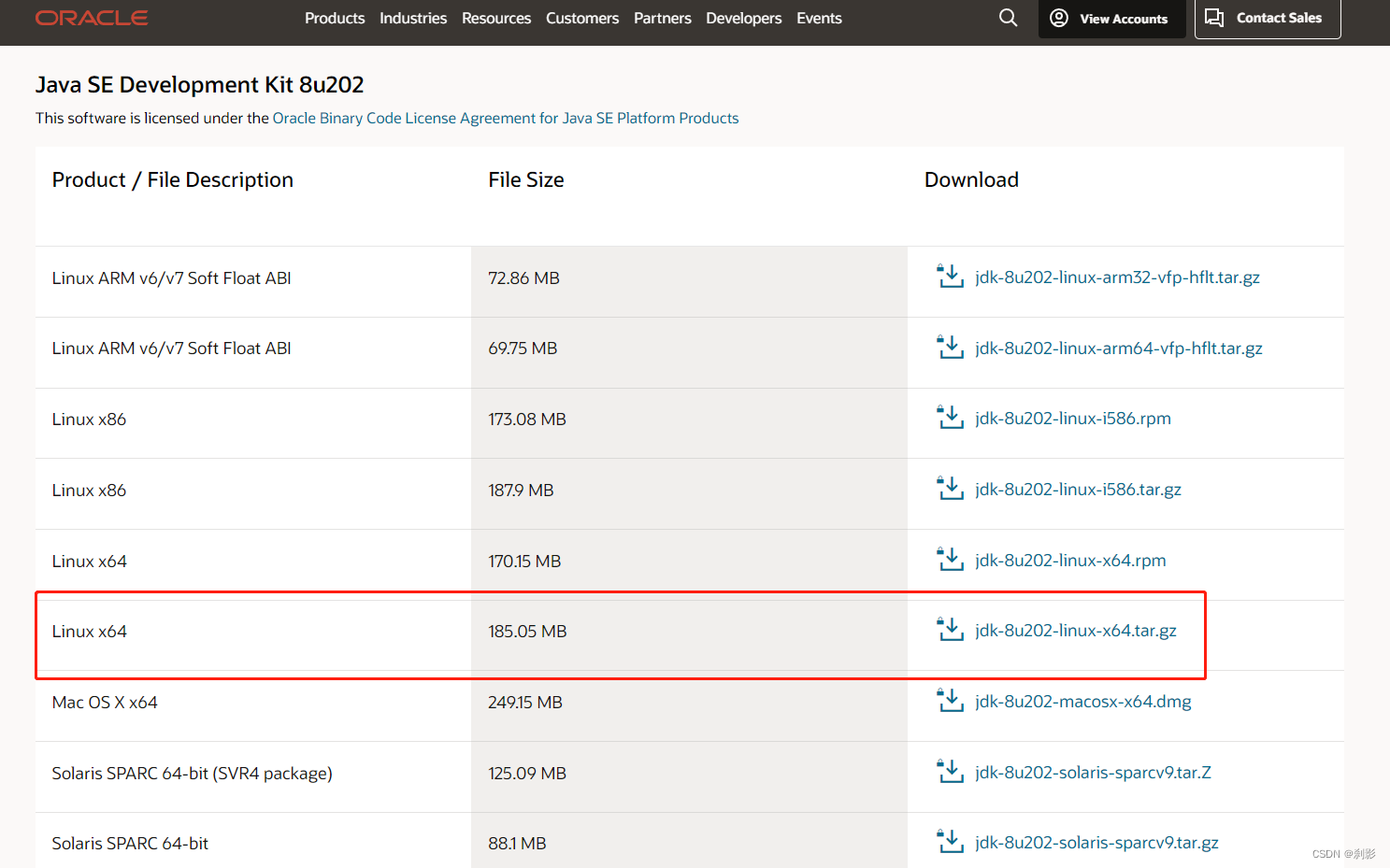Image resolution: width=1390 pixels, height=868 pixels.
Task: Download jdk-8u202-linux-x64.rpm via its link
Action: coord(1071,560)
